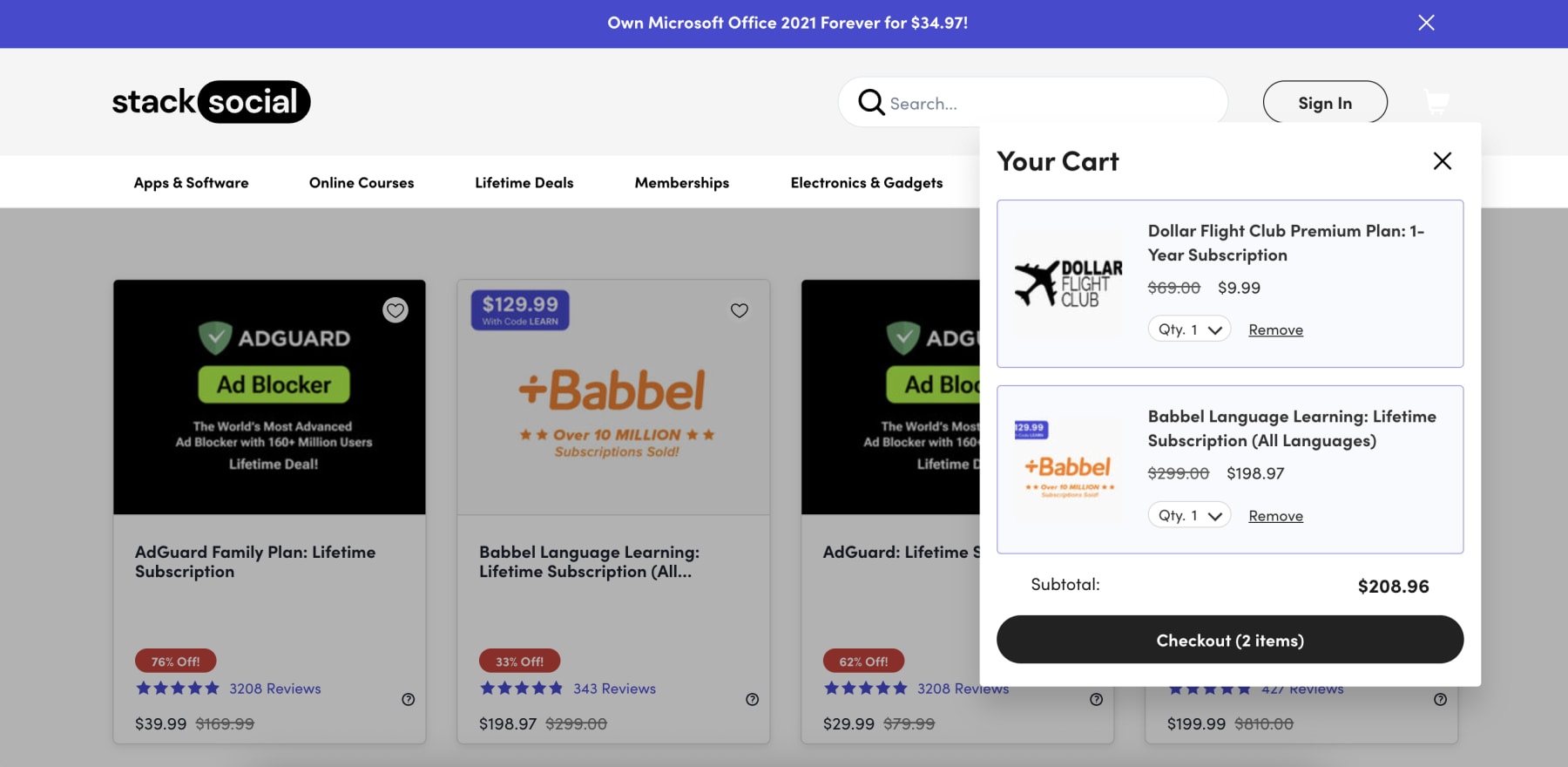1568x767 pixels.
Task: Expand Qty dropdown for Babbel
Action: 1189,515
